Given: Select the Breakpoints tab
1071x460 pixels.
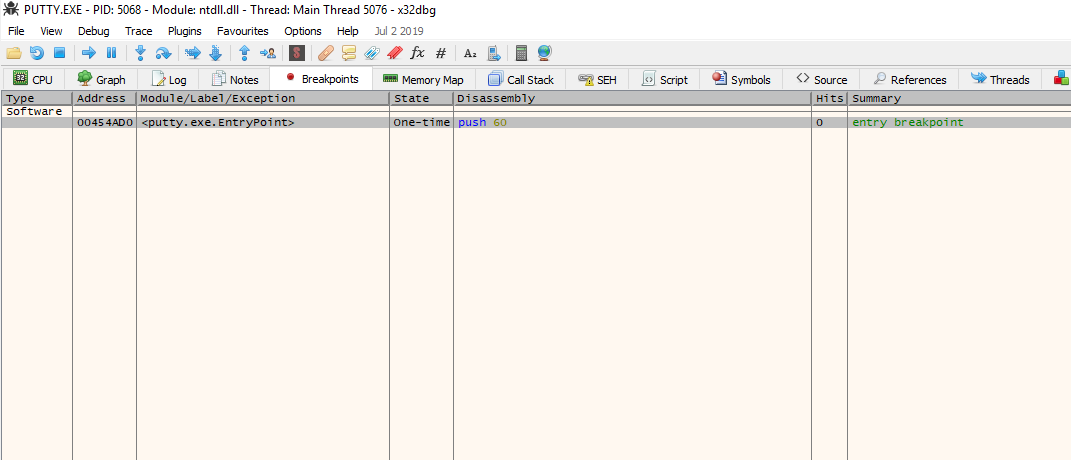Looking at the screenshot, I should (321, 79).
